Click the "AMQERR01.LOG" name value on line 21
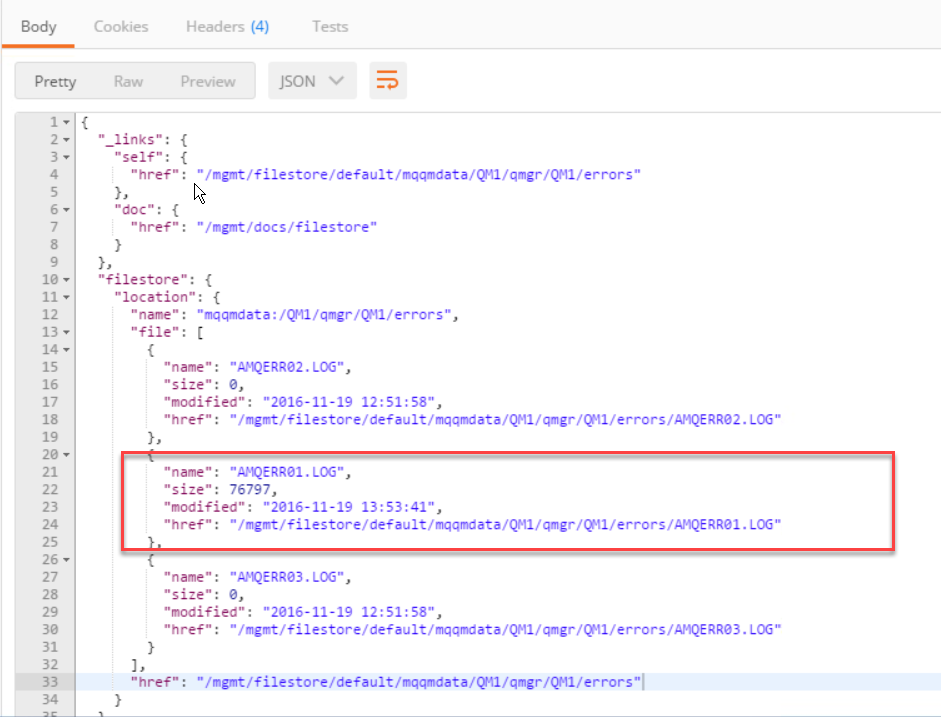The height and width of the screenshot is (717, 941). (x=287, y=472)
